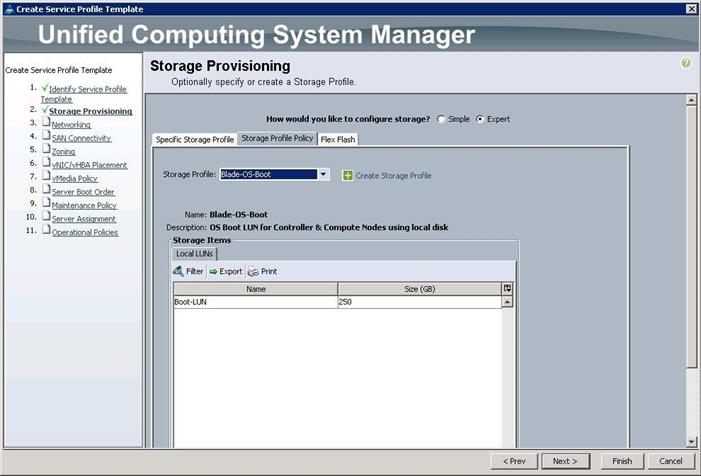701x476 pixels.
Task: Switch to the Storage Profile Policy tab
Action: (277, 139)
